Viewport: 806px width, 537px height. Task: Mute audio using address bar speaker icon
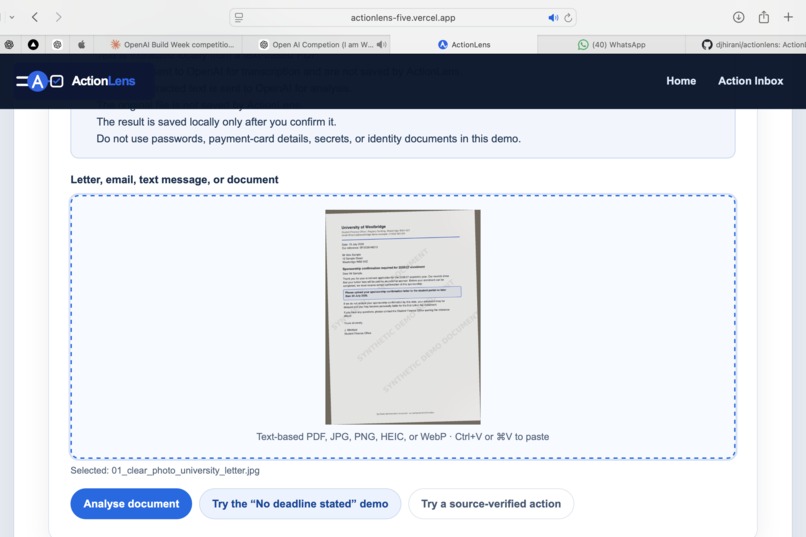[553, 17]
